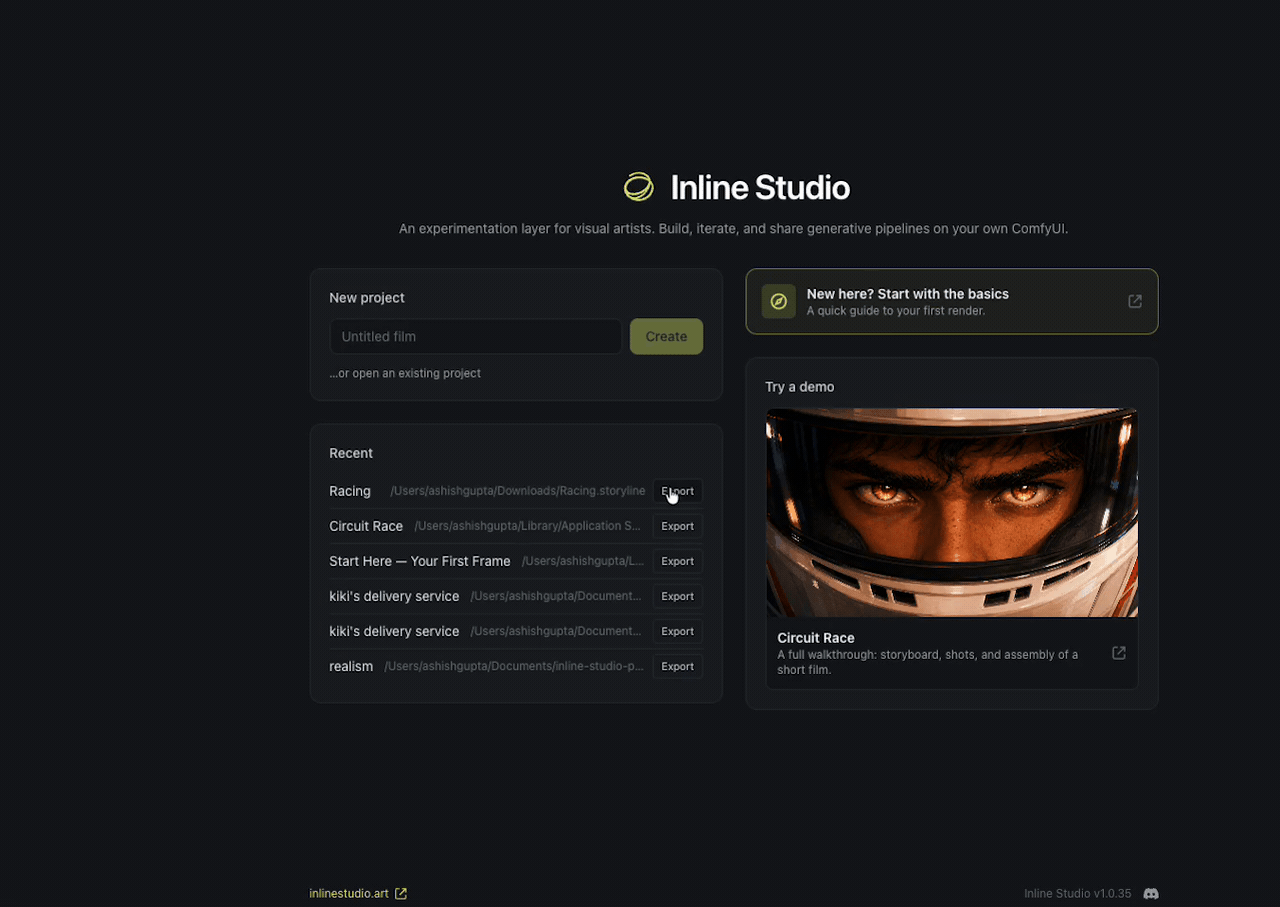This screenshot has width=1280, height=907.
Task: Click the external link icon beside the Circuit Race demo description
Action: pyautogui.click(x=1119, y=653)
